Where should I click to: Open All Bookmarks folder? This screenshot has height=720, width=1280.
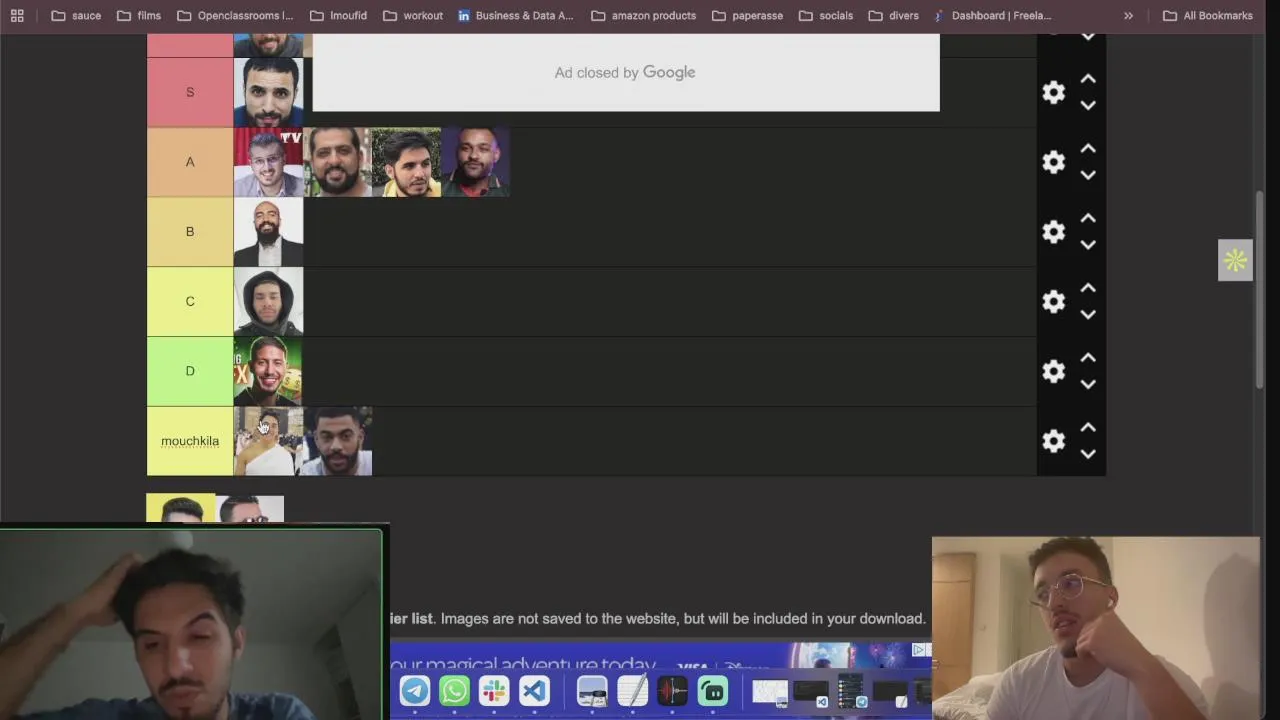pos(1208,16)
